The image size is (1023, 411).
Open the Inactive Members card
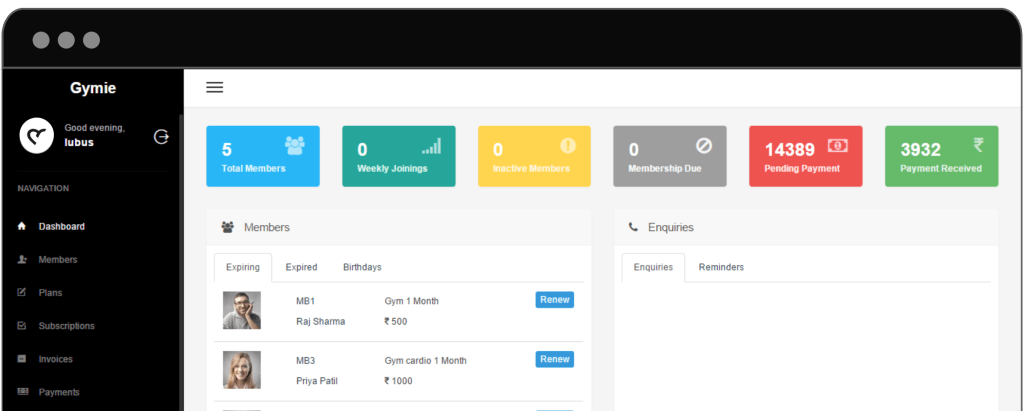pos(534,157)
